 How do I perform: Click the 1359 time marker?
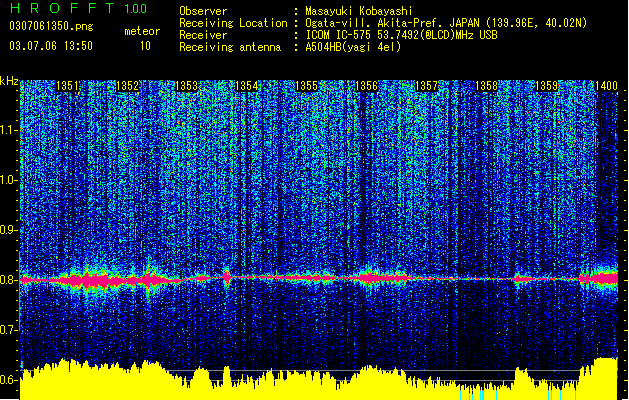pyautogui.click(x=546, y=86)
